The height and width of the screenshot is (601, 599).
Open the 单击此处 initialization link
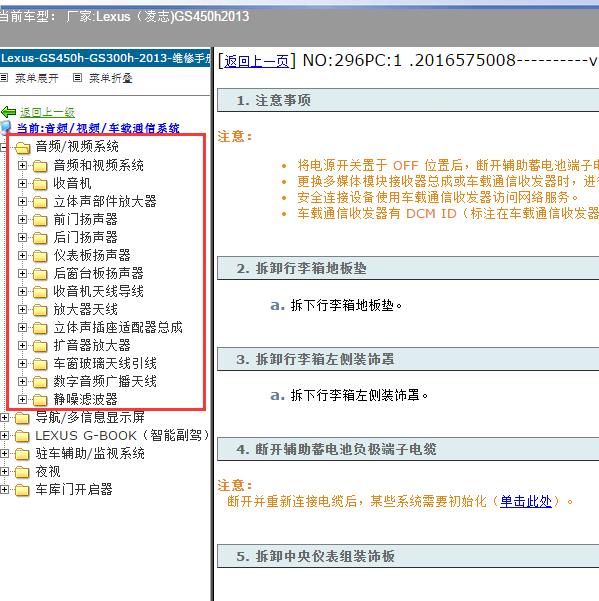(525, 501)
